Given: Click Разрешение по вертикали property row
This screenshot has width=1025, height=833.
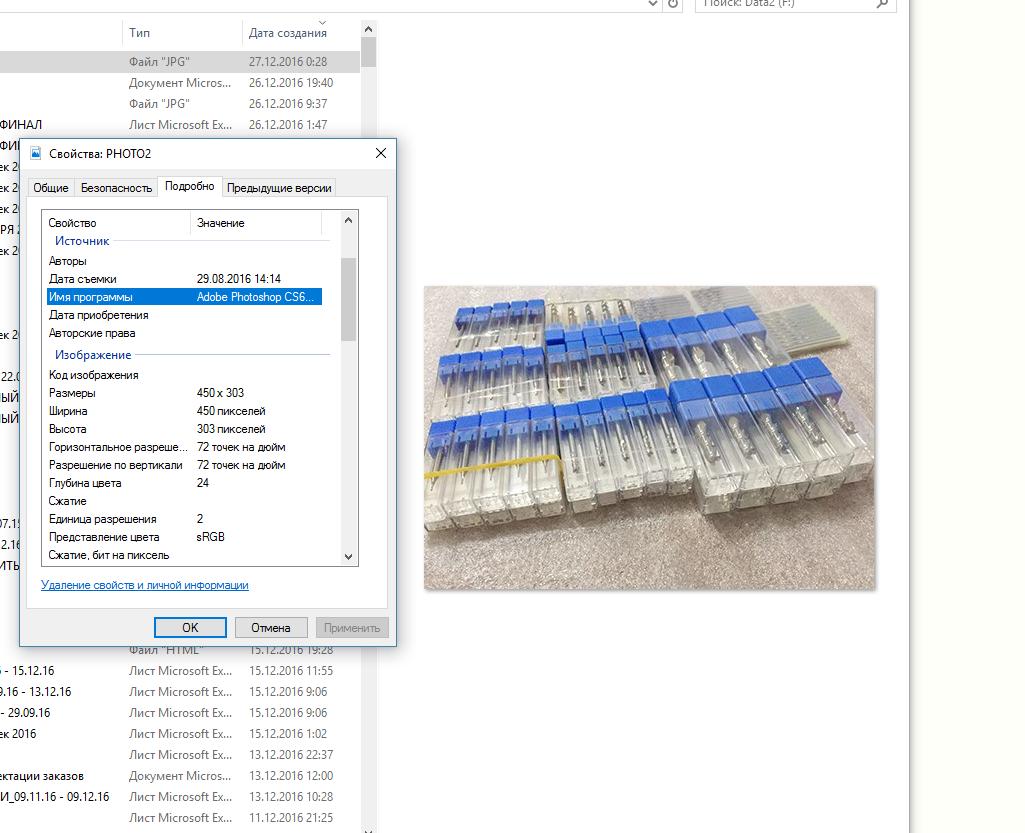Looking at the screenshot, I should [x=184, y=465].
